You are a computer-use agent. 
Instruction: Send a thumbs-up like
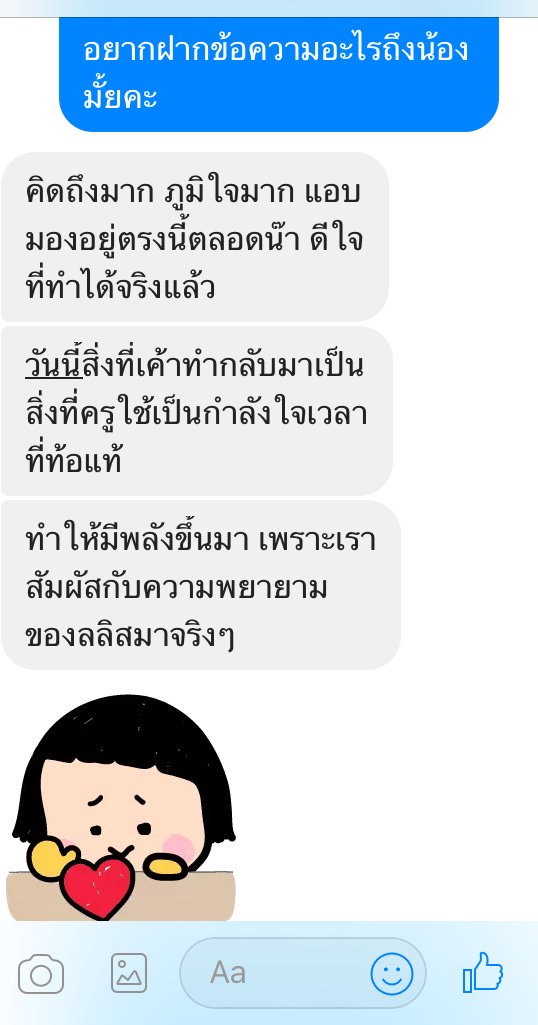pos(483,972)
